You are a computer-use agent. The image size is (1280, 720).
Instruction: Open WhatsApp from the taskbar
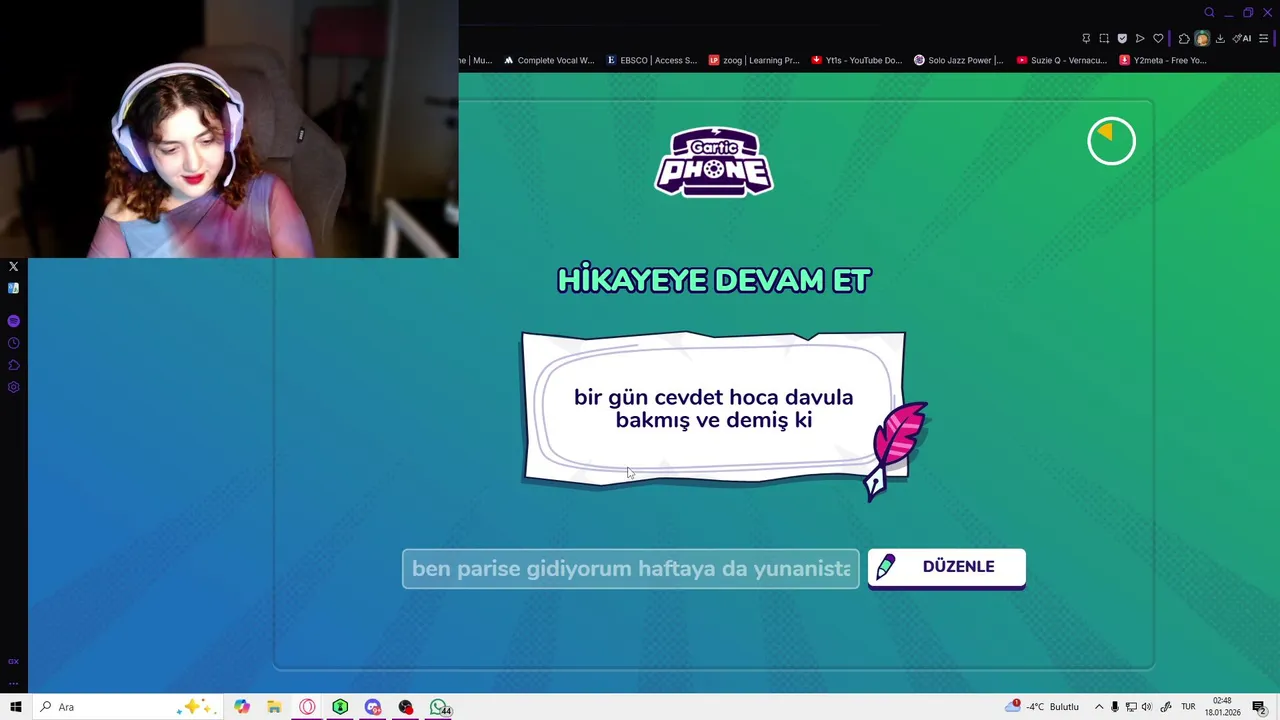[440, 707]
